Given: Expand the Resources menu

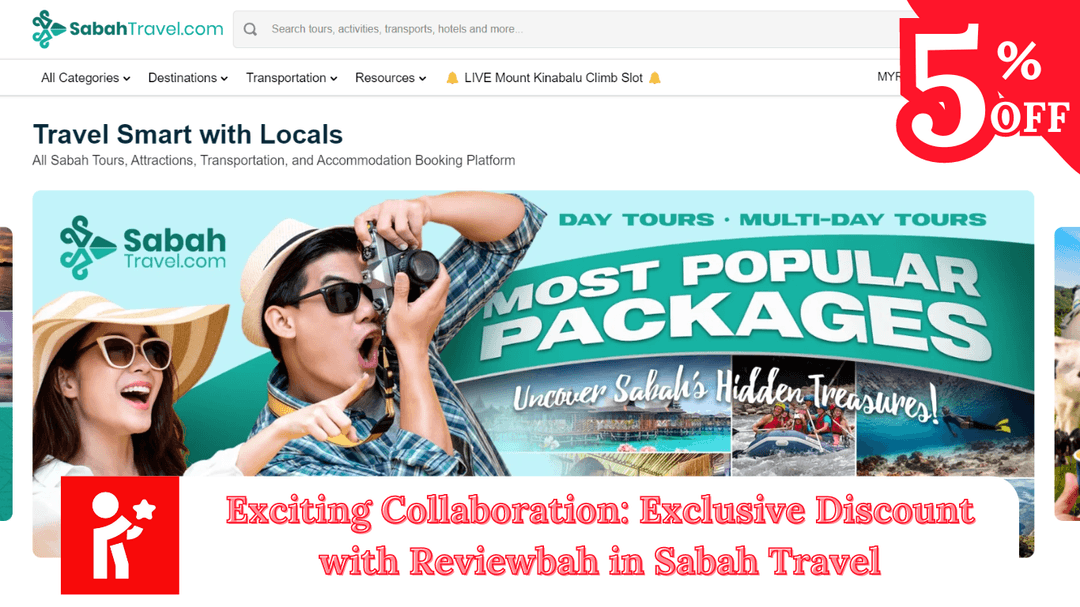Looking at the screenshot, I should [x=391, y=78].
